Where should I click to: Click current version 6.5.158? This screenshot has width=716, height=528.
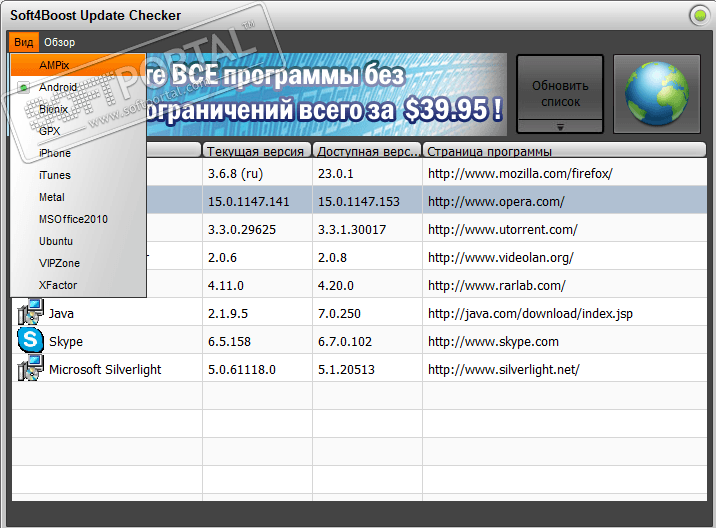tap(229, 341)
